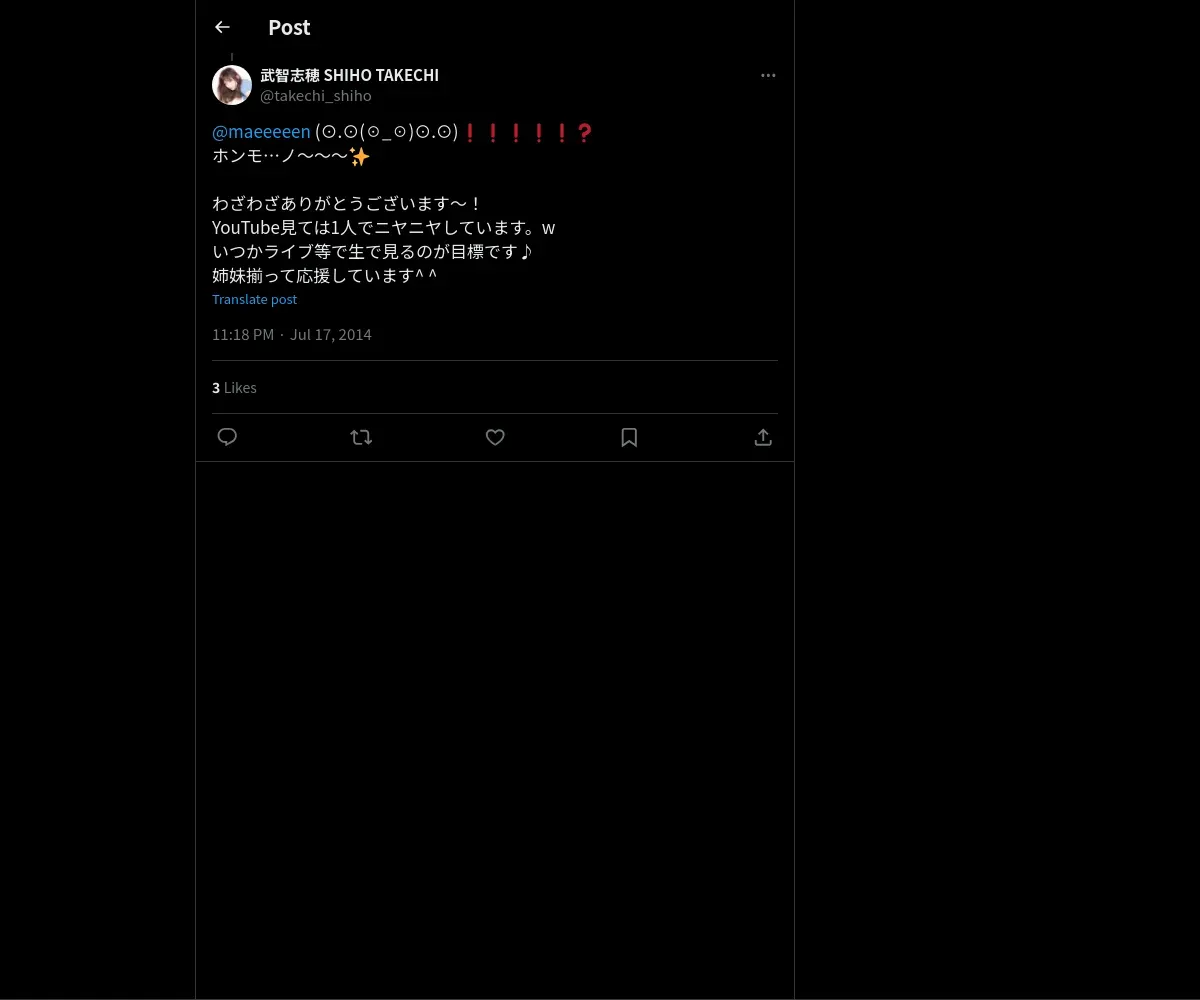
Task: Like the post with the heart icon
Action: (495, 437)
